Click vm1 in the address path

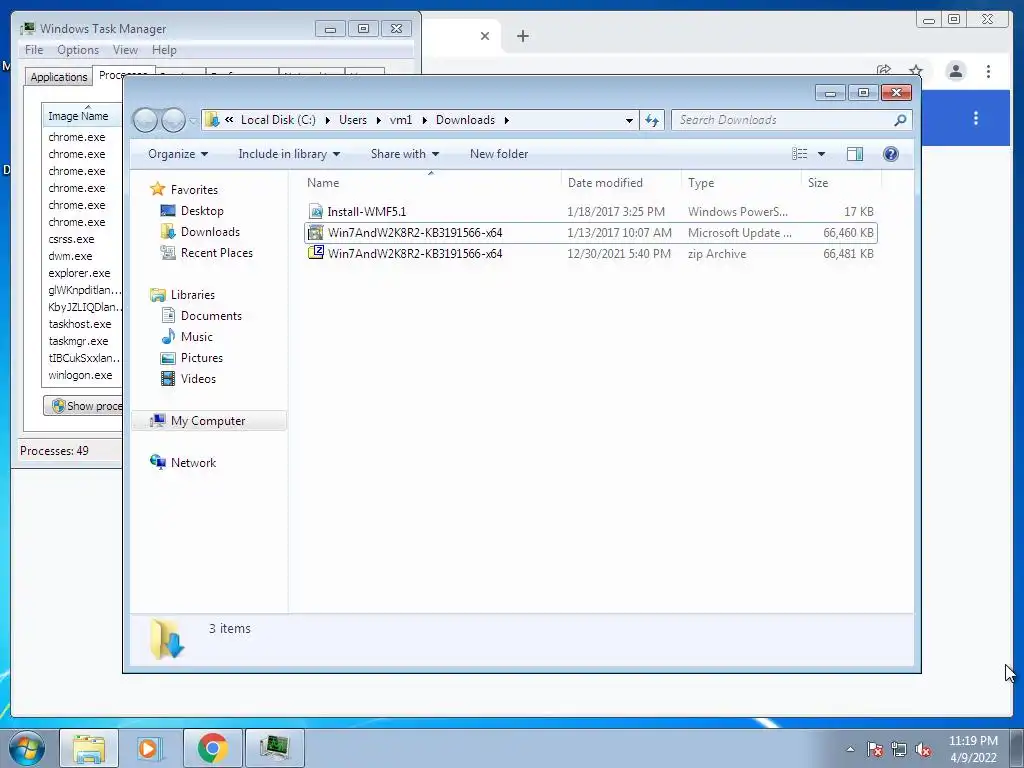400,120
